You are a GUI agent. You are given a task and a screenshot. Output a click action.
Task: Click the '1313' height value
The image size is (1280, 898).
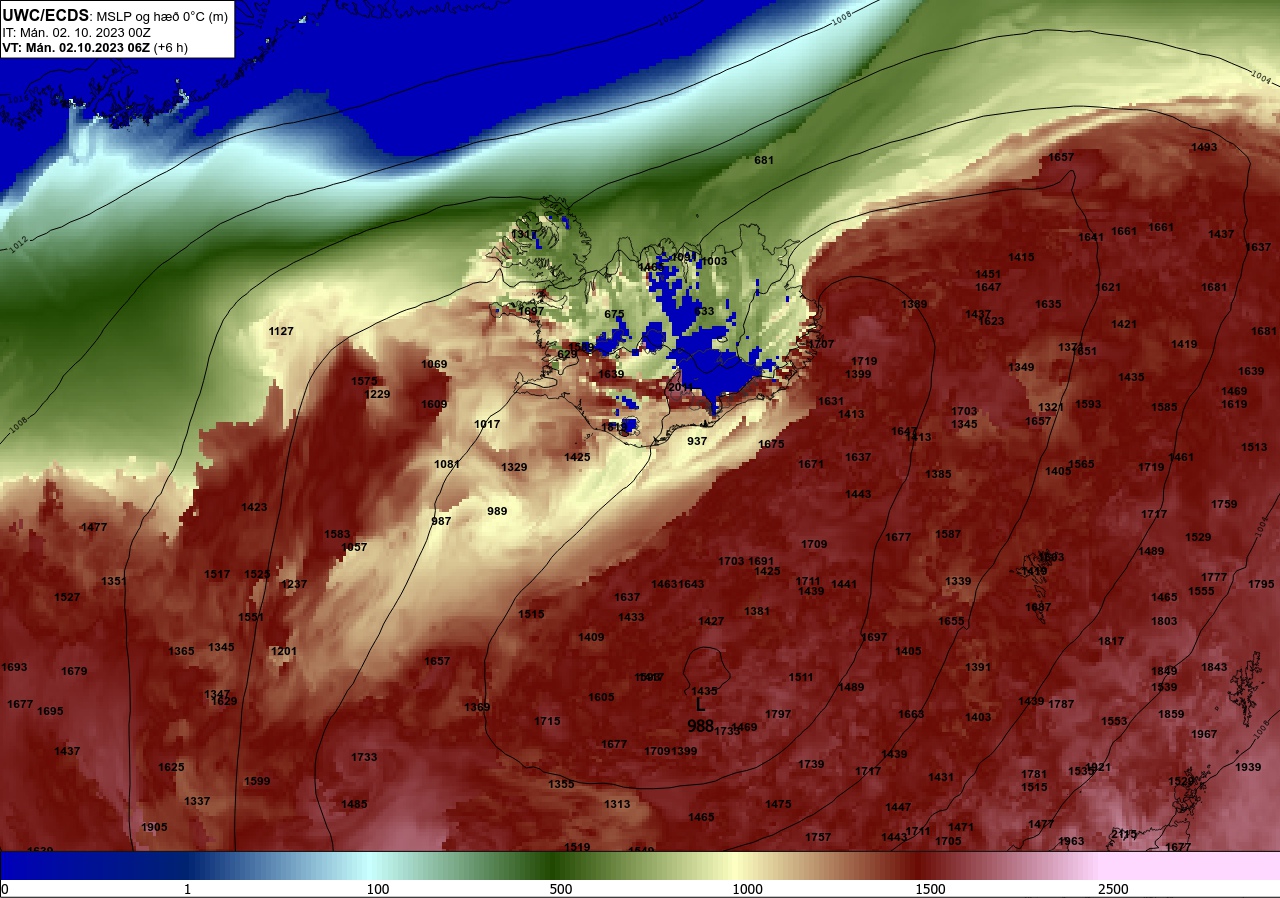tap(617, 804)
